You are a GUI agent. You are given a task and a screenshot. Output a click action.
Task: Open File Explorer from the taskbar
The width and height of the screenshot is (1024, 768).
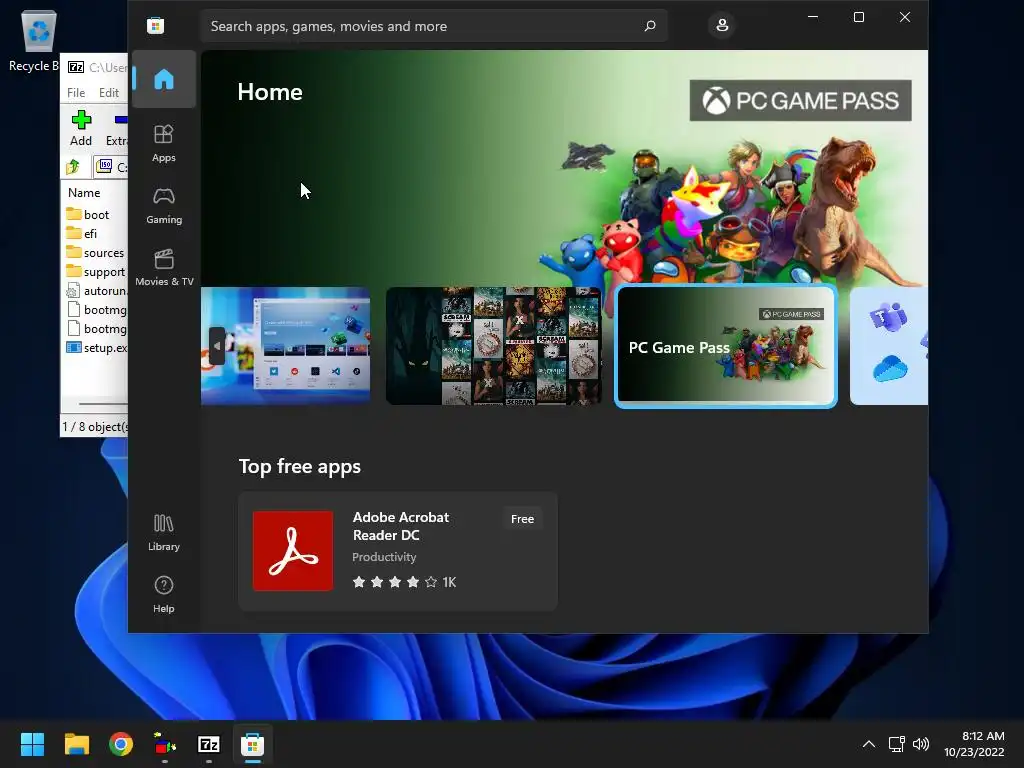[x=77, y=744]
